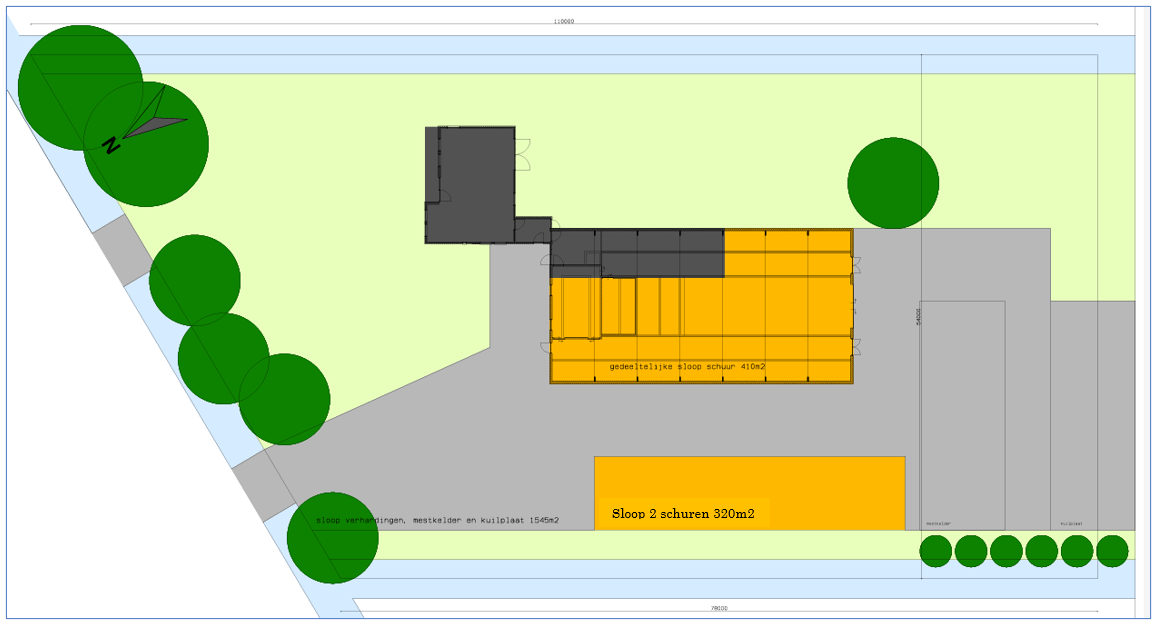Select the 'gedeeltelijke sloop schuur 410m2' label
Image resolution: width=1158 pixels, height=626 pixels.
click(x=687, y=366)
